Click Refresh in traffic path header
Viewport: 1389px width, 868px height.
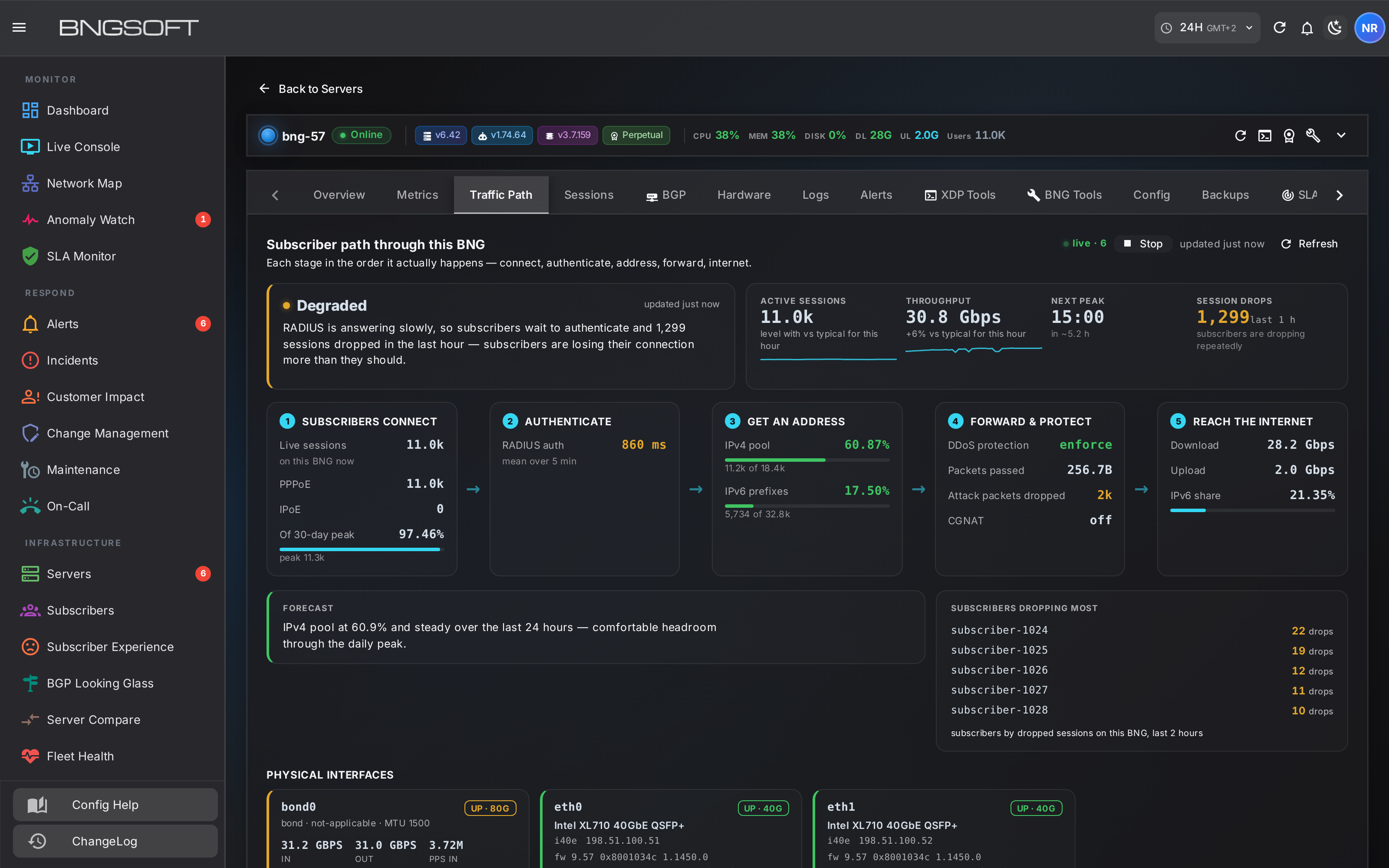pos(1309,244)
